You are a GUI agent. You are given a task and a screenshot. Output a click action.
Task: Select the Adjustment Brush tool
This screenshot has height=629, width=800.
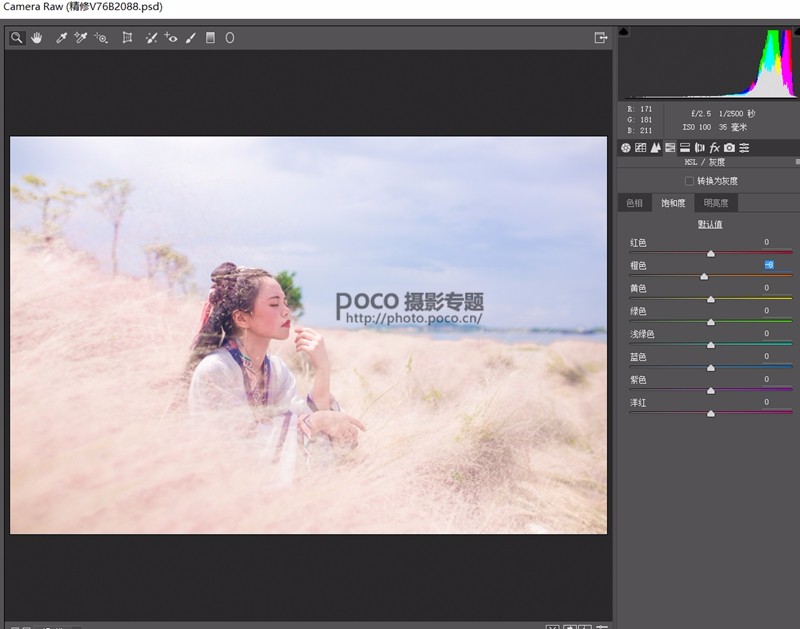190,38
